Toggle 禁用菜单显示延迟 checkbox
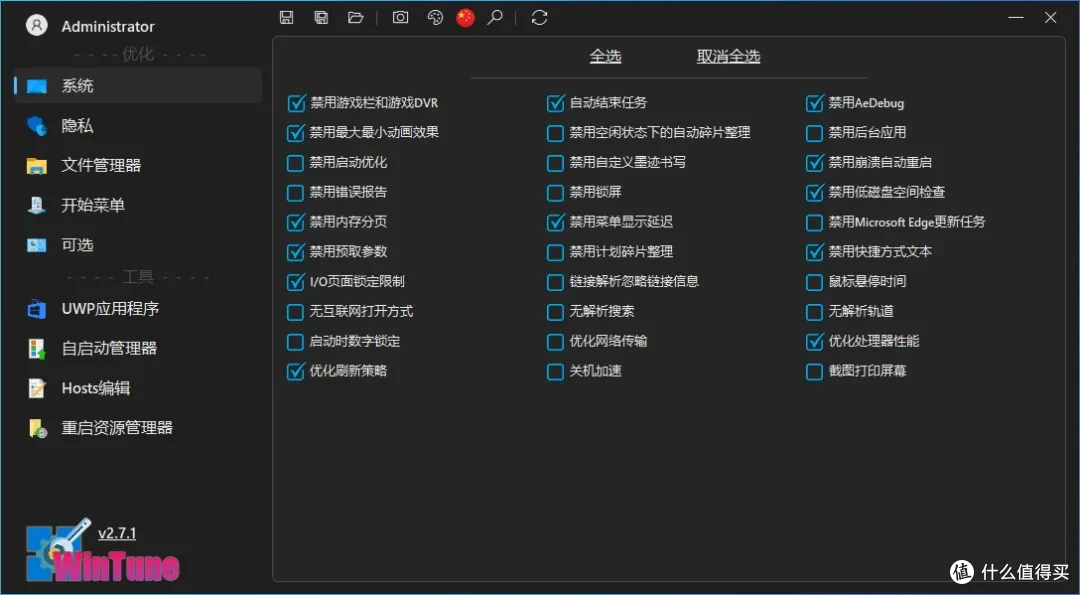This screenshot has height=595, width=1080. (x=555, y=222)
